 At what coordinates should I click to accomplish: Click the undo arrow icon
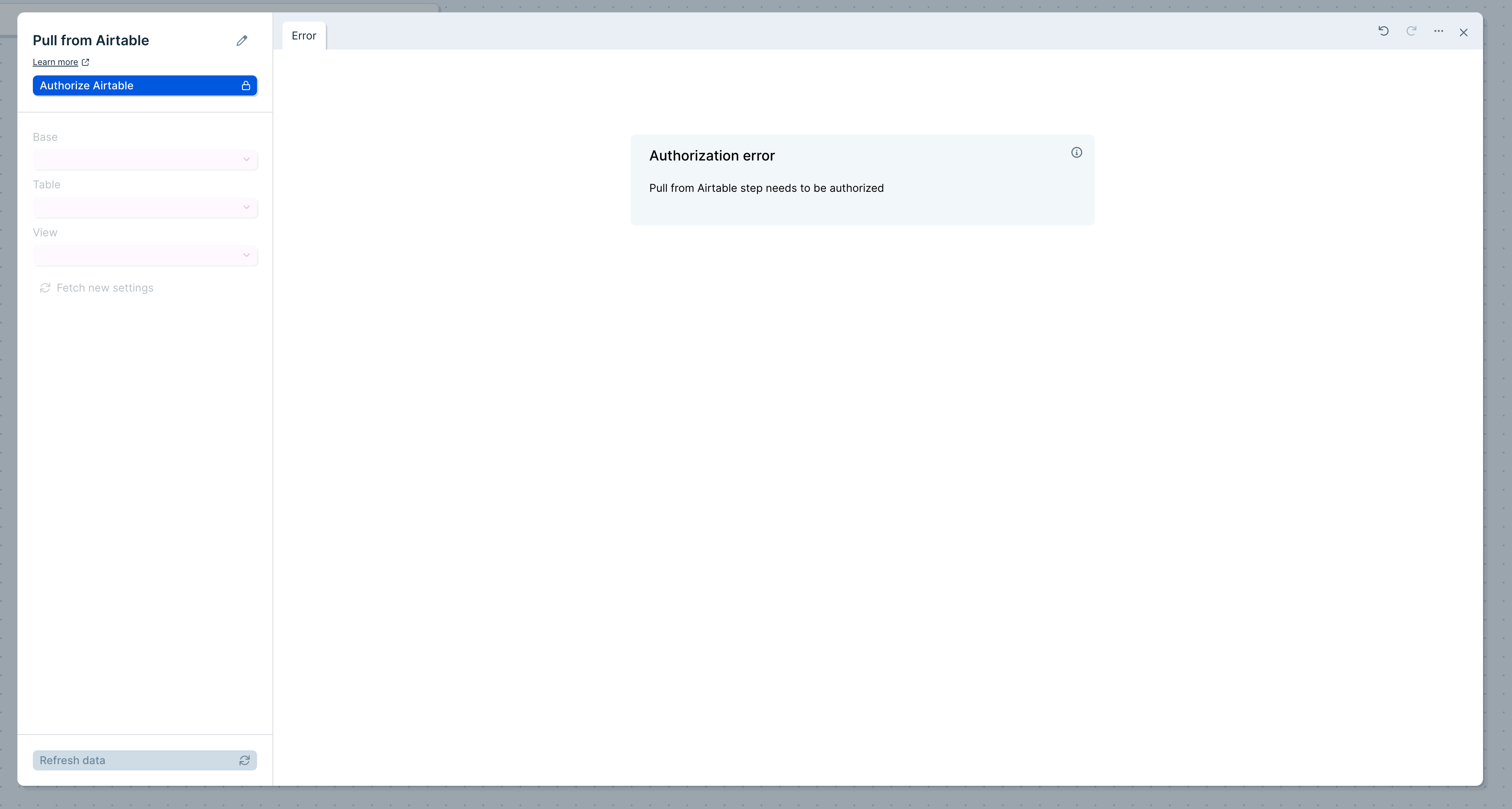click(x=1383, y=31)
